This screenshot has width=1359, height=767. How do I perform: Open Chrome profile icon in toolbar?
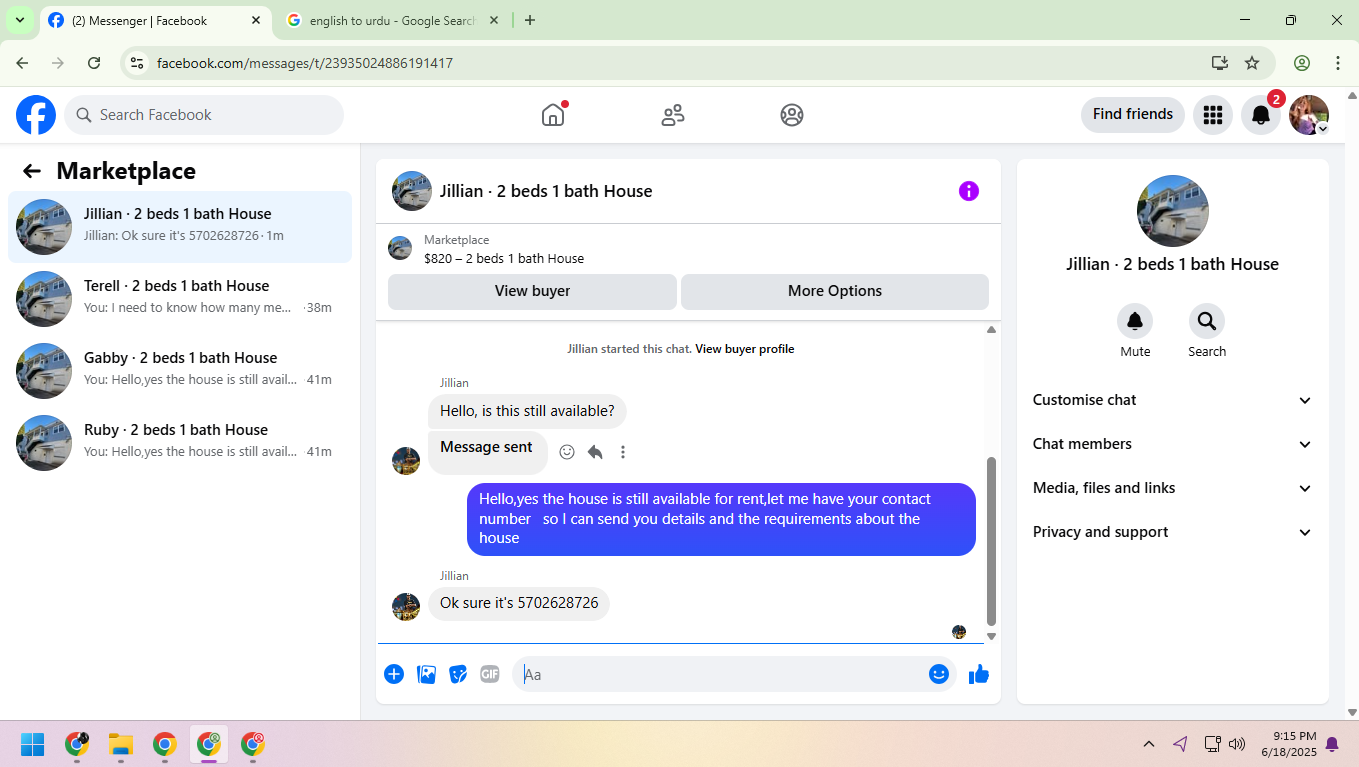[1302, 63]
